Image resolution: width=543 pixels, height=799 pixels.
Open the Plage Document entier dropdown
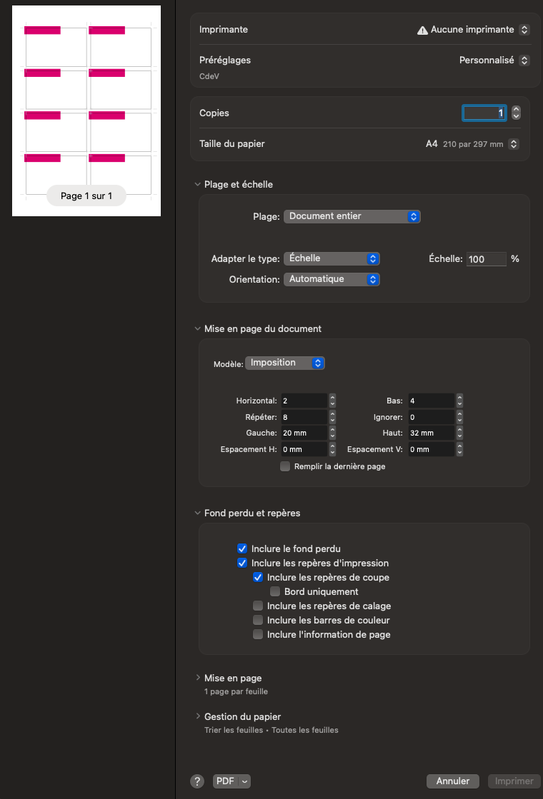[x=352, y=217]
